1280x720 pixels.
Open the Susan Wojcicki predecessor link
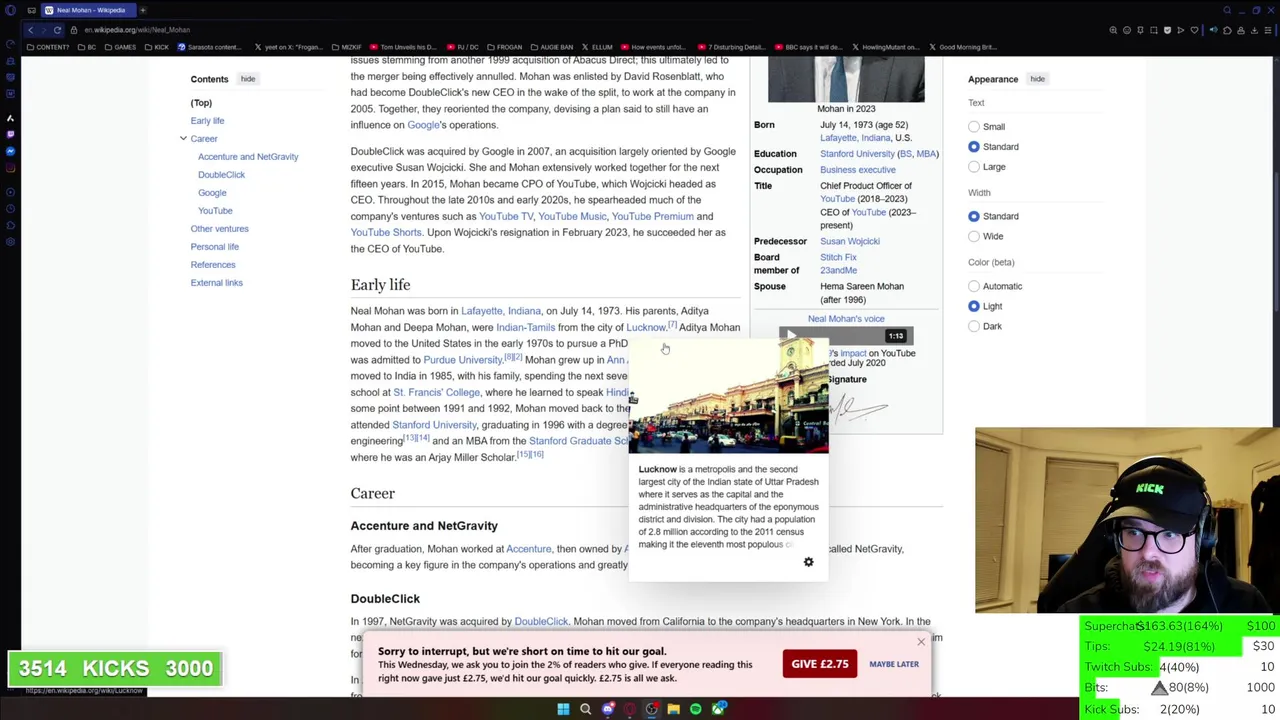(850, 241)
